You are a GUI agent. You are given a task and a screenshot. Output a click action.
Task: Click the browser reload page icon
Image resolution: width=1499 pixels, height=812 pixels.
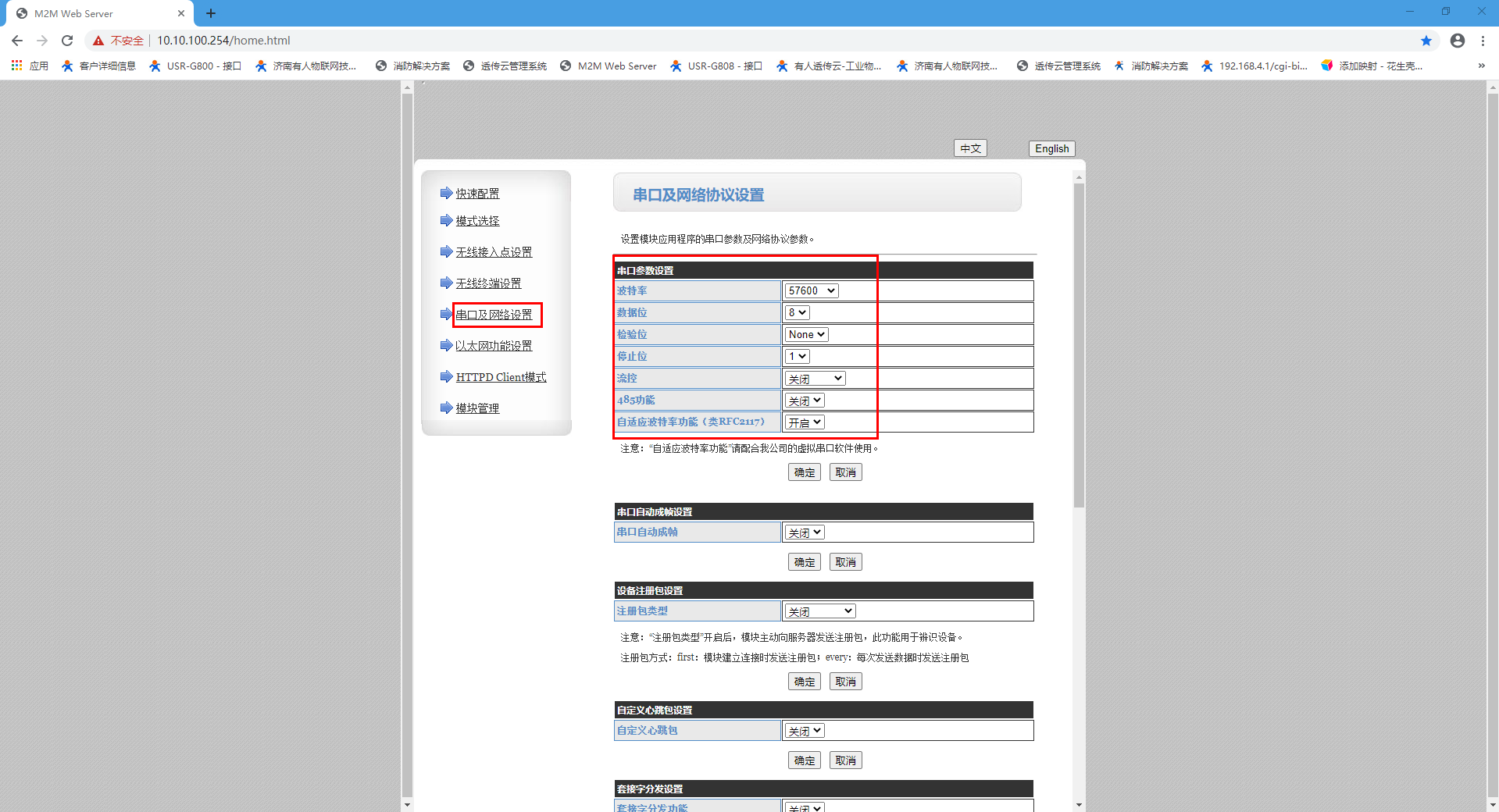tap(67, 41)
